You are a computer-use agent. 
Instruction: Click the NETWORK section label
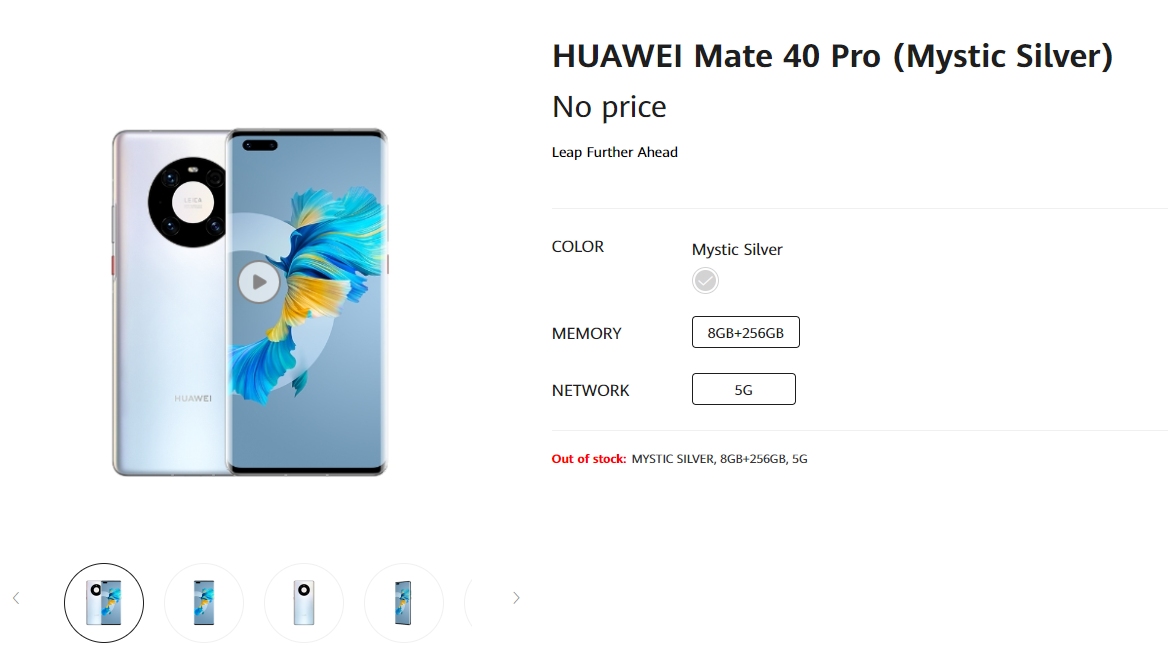coord(591,390)
